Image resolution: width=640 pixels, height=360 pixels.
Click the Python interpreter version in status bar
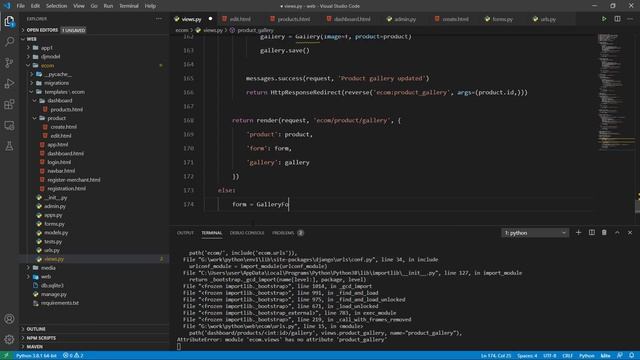click(36, 356)
